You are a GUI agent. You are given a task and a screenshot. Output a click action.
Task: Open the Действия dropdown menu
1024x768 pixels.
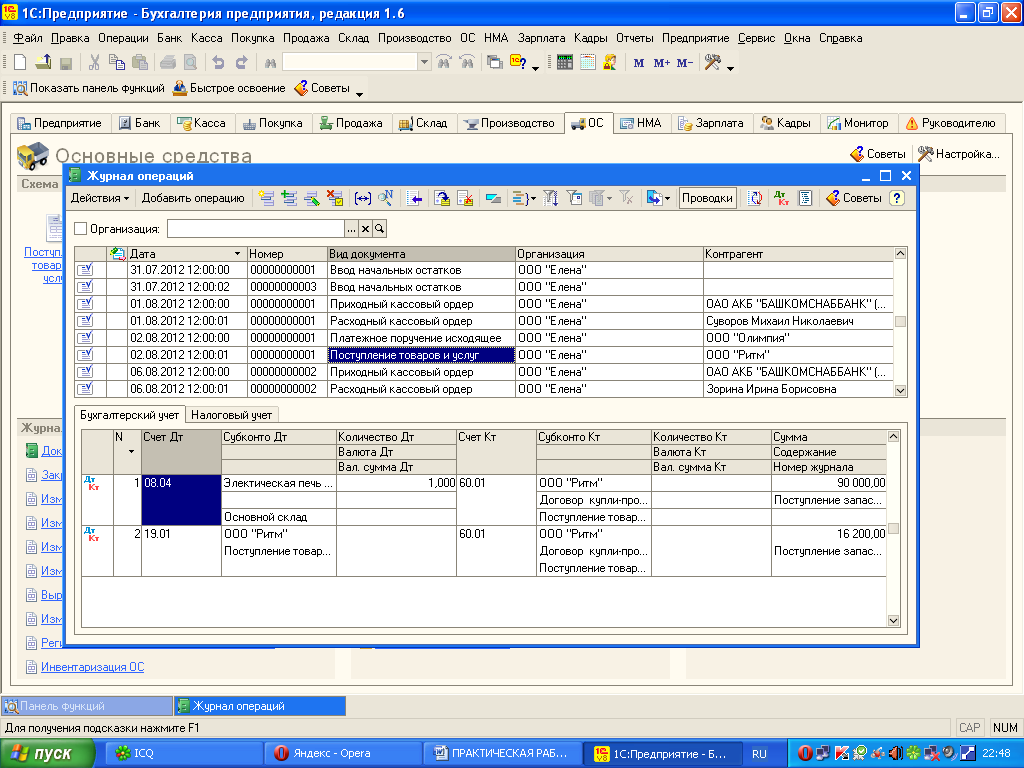[x=99, y=198]
